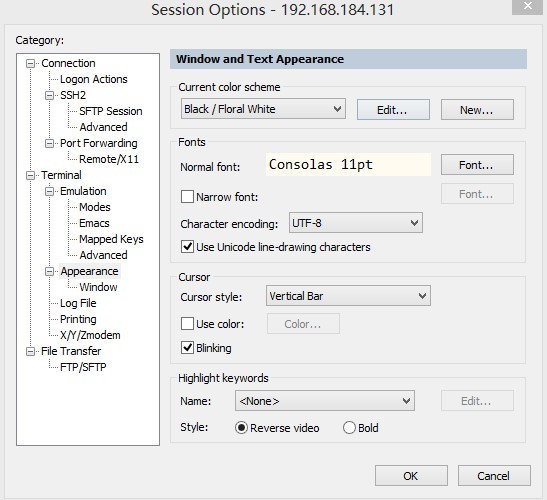547x500 pixels.
Task: Collapse the Emulation tree node
Action: tap(50, 191)
